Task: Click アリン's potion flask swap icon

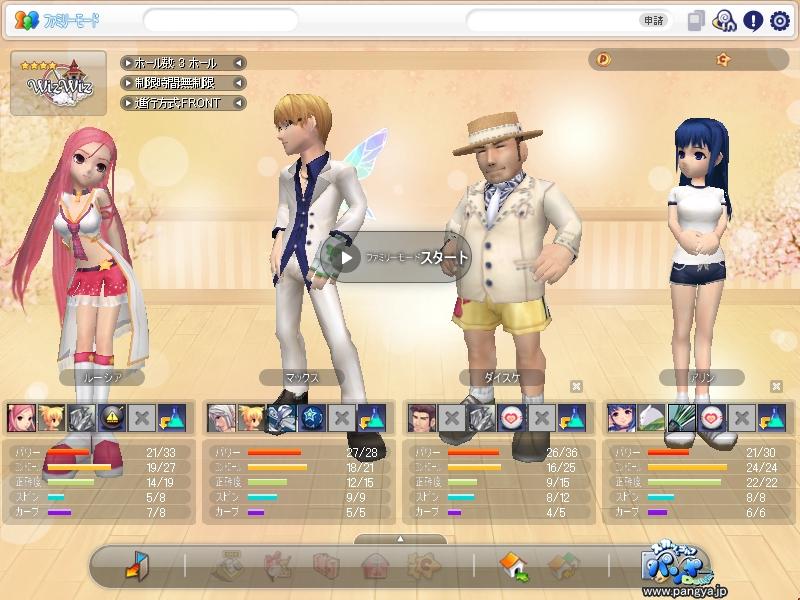Action: click(x=772, y=418)
